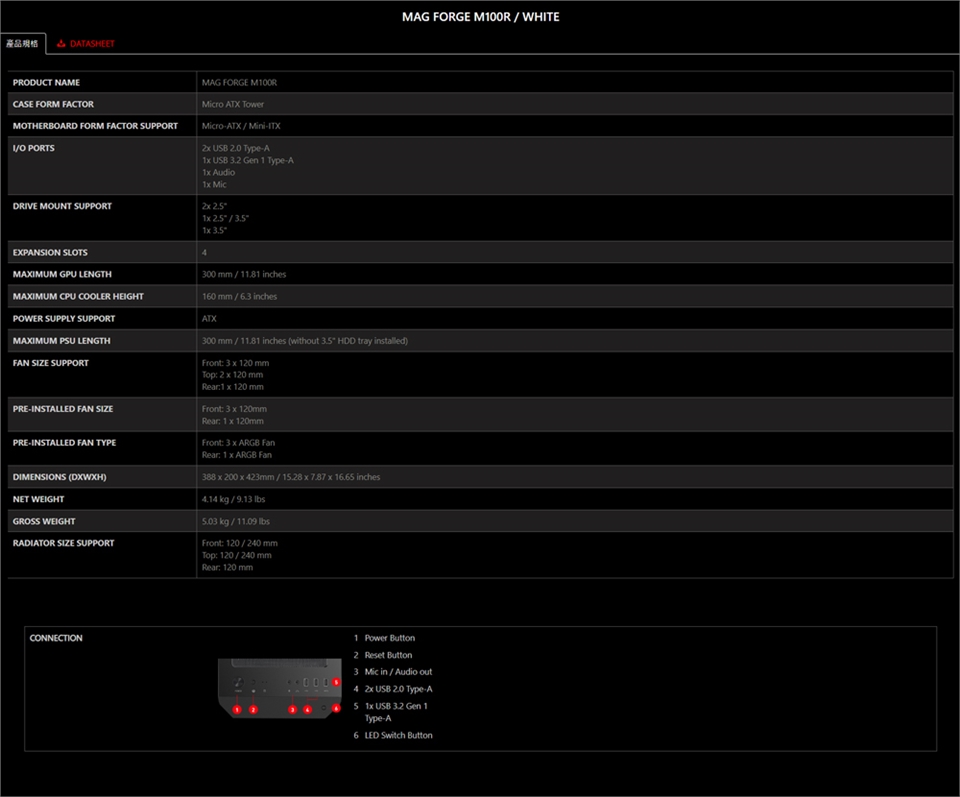Select the Top: 120 / 240 mm radiator value
This screenshot has width=960, height=797.
tap(237, 555)
